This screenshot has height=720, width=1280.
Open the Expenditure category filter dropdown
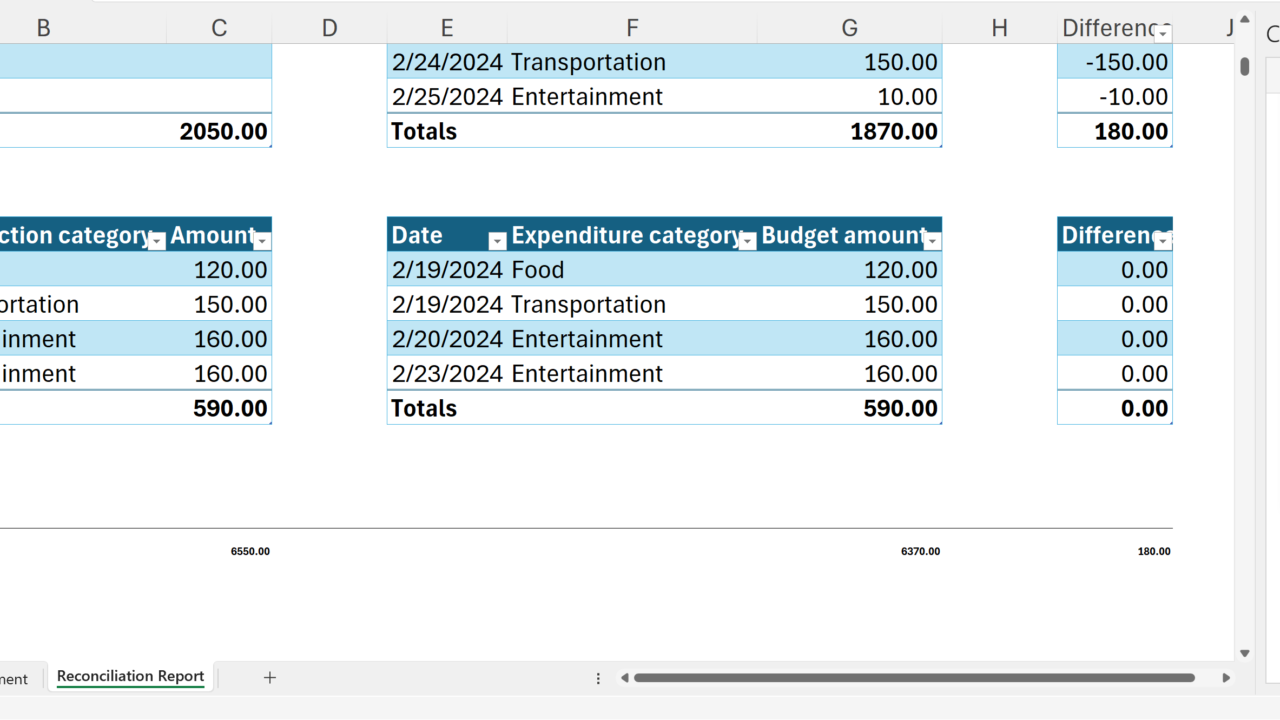(x=747, y=241)
